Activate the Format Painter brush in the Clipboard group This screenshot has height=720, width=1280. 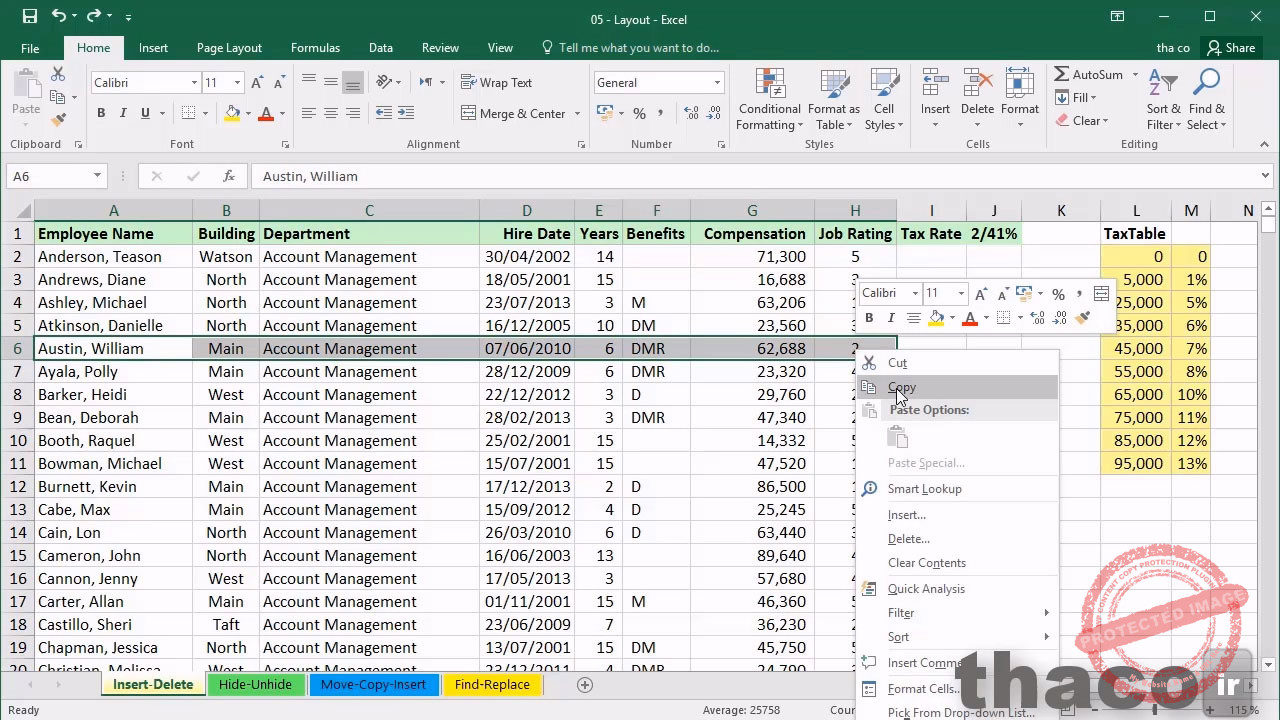tap(58, 119)
